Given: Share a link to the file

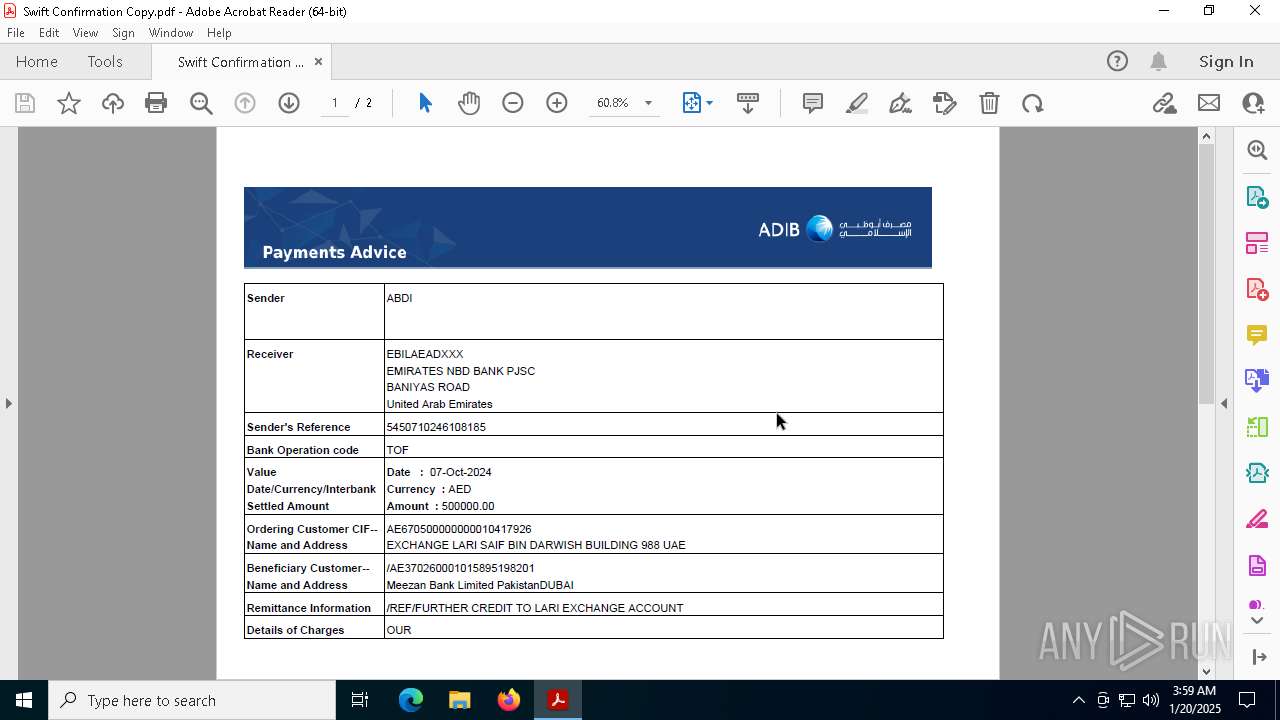Looking at the screenshot, I should pos(1164,103).
